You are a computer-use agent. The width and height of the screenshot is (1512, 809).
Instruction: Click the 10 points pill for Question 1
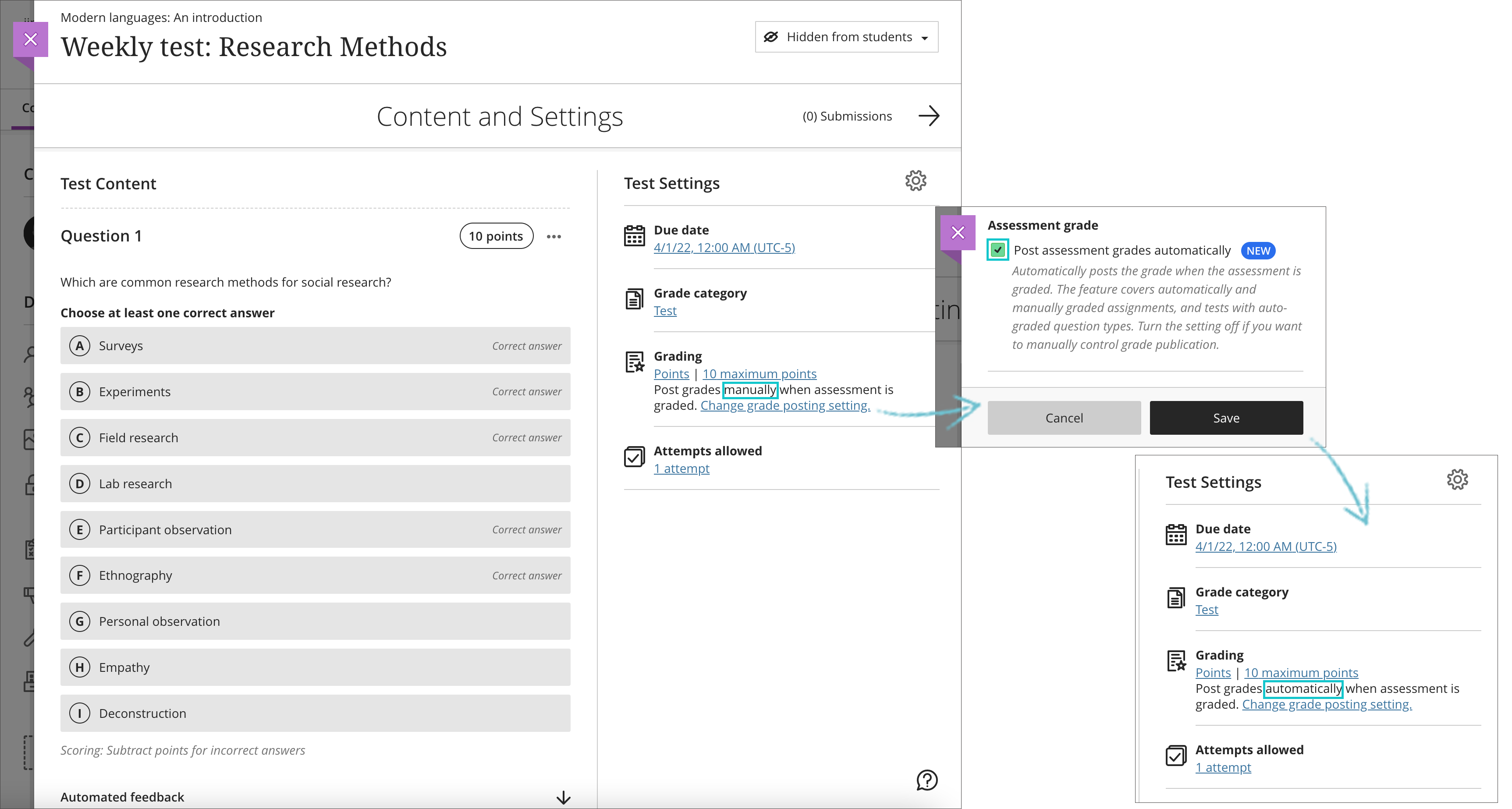(x=496, y=236)
